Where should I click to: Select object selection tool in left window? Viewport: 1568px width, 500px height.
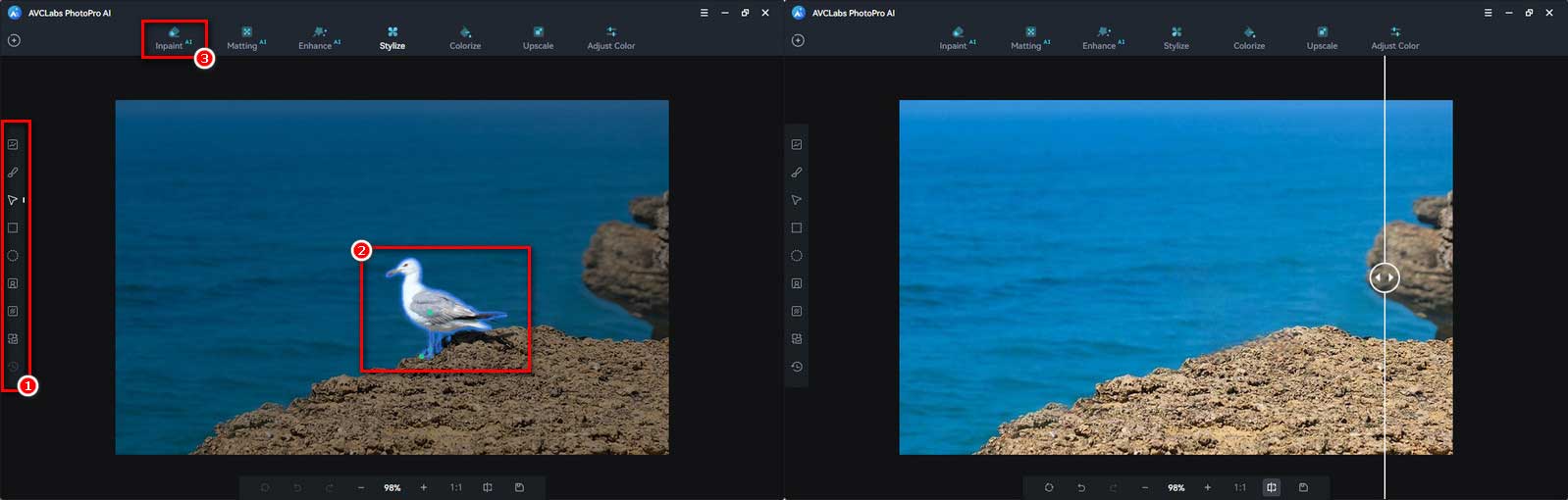pos(13,339)
